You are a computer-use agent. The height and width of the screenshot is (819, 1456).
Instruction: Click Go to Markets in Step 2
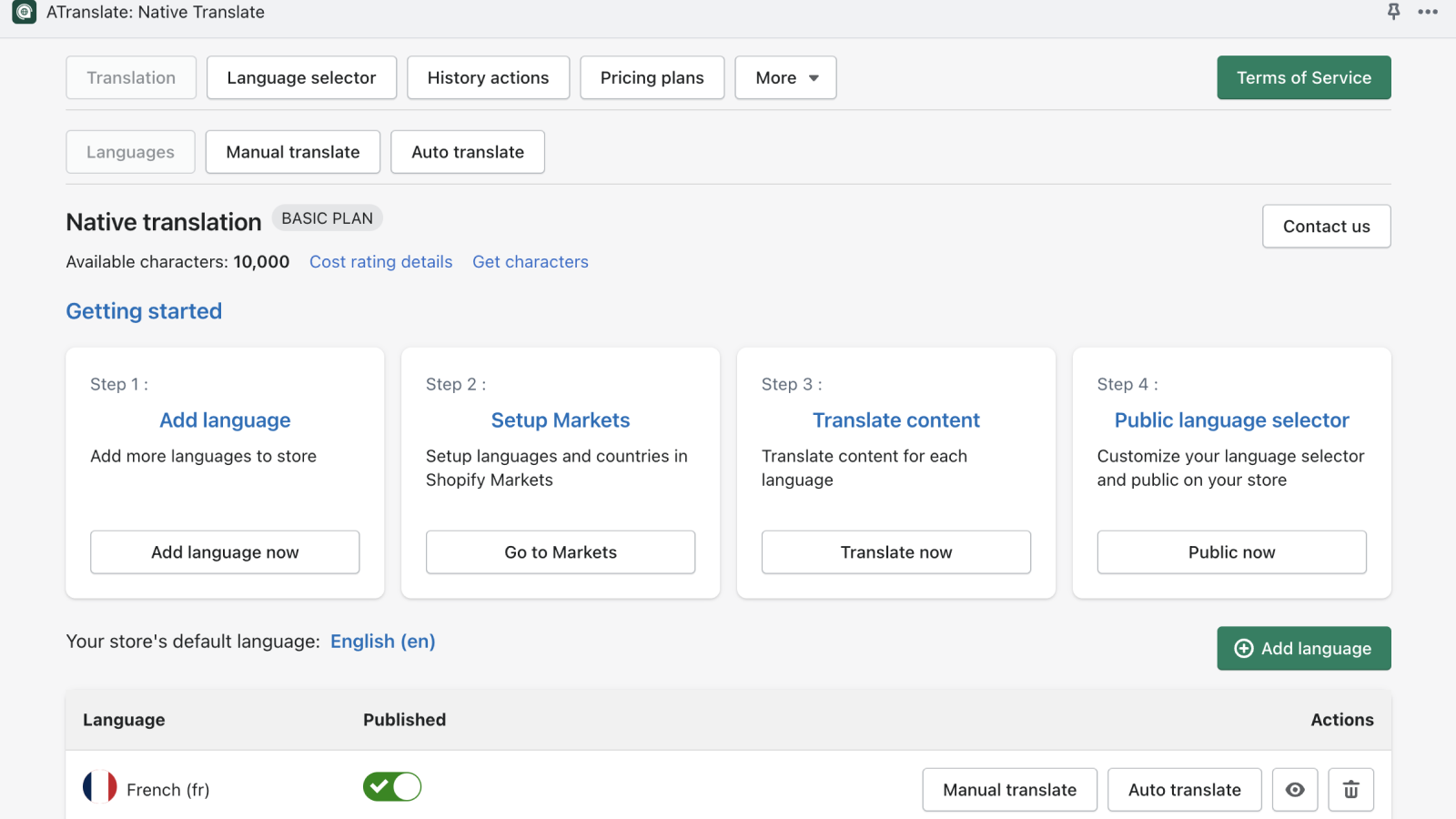pyautogui.click(x=560, y=551)
